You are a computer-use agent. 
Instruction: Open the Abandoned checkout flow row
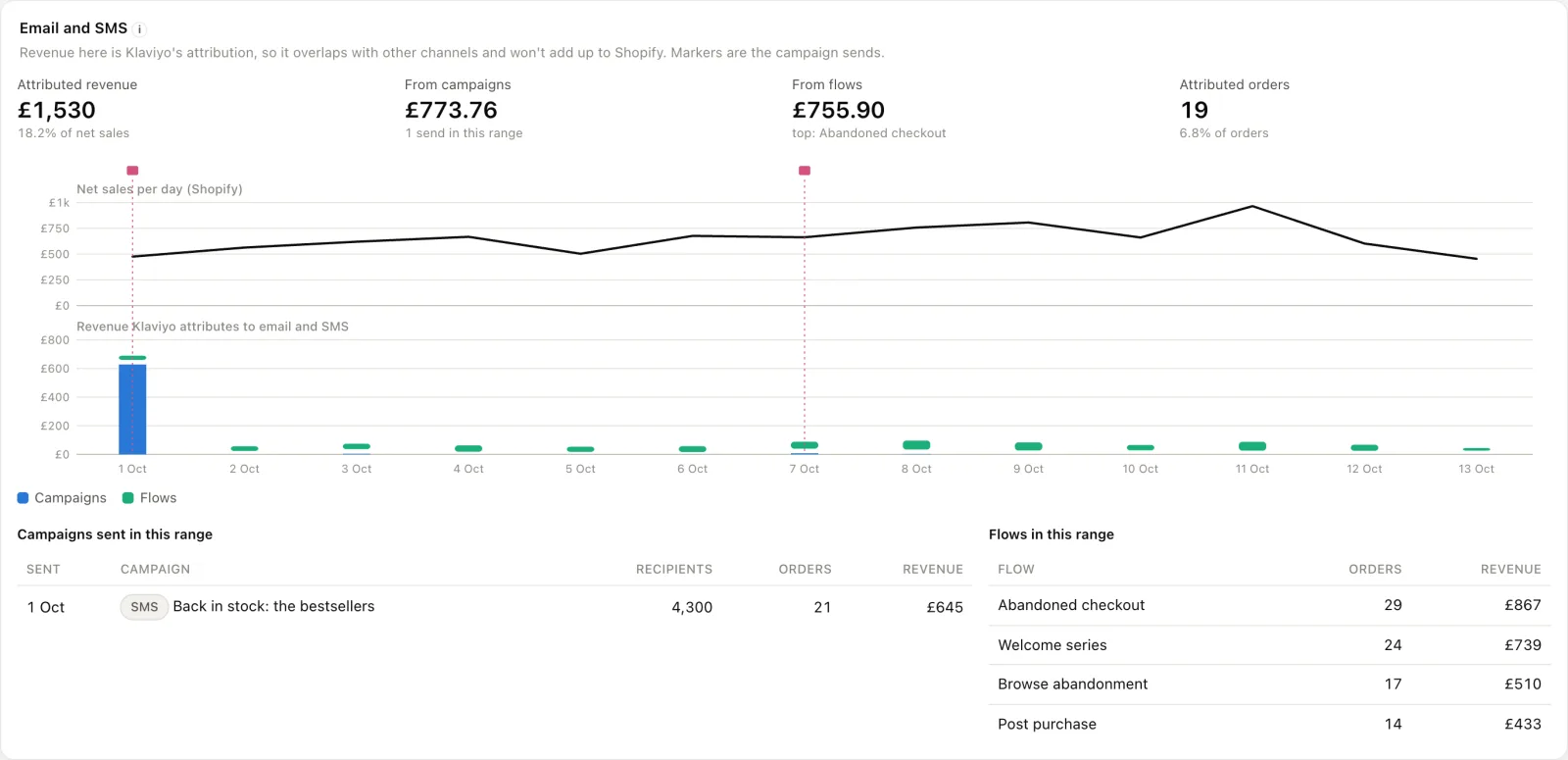(x=1269, y=605)
